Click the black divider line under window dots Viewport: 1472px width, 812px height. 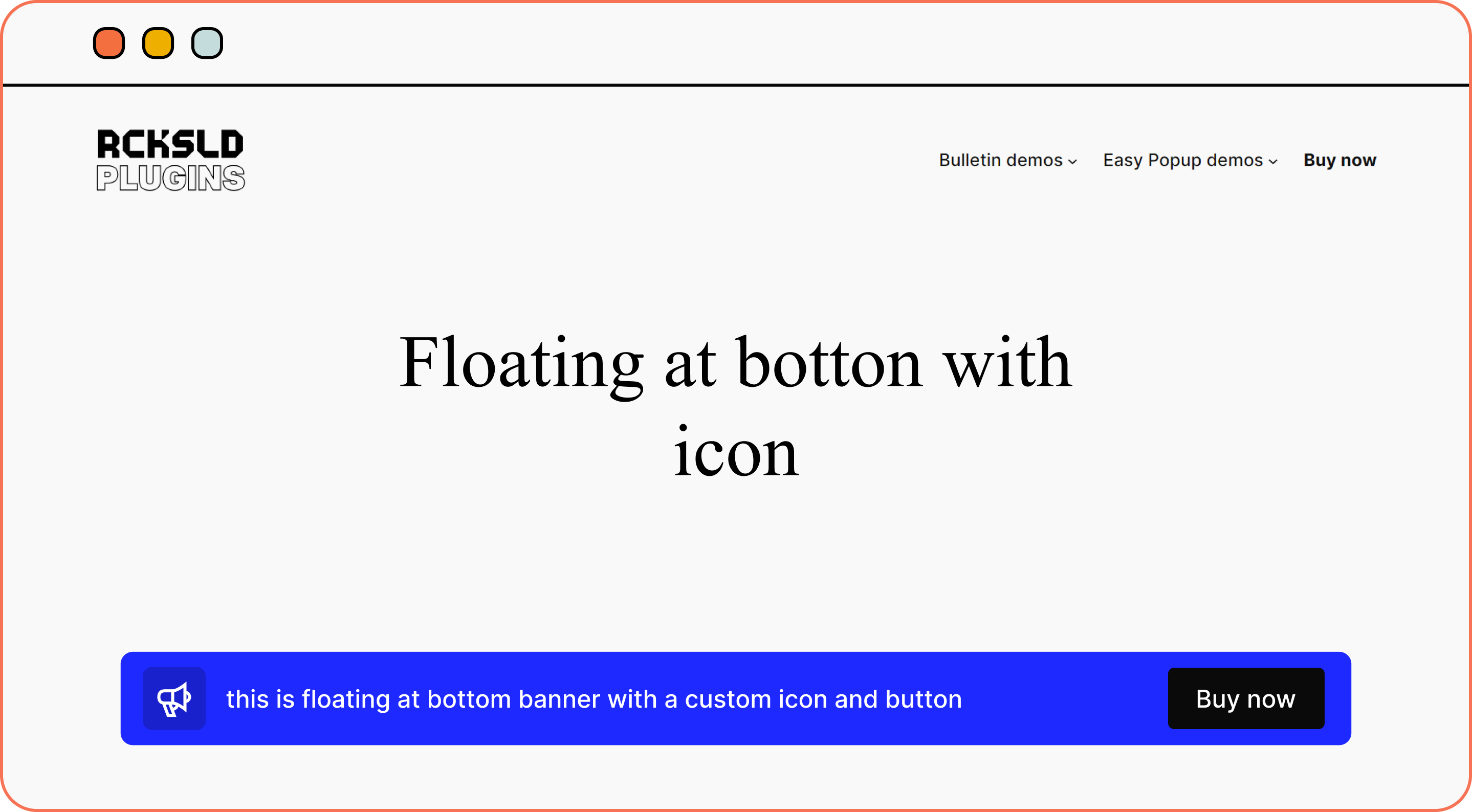coord(736,85)
